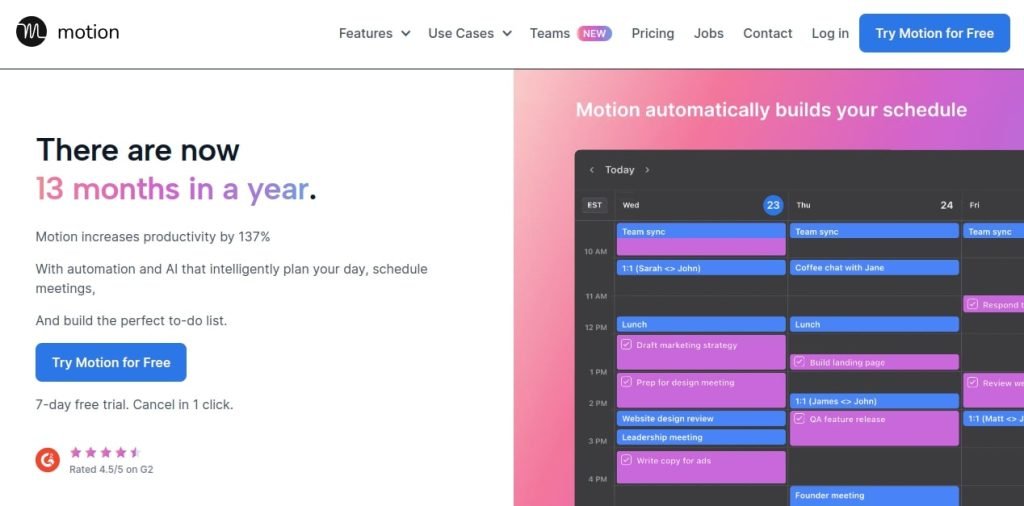The image size is (1024, 506).
Task: Click the EST timezone badge
Action: [x=595, y=205]
